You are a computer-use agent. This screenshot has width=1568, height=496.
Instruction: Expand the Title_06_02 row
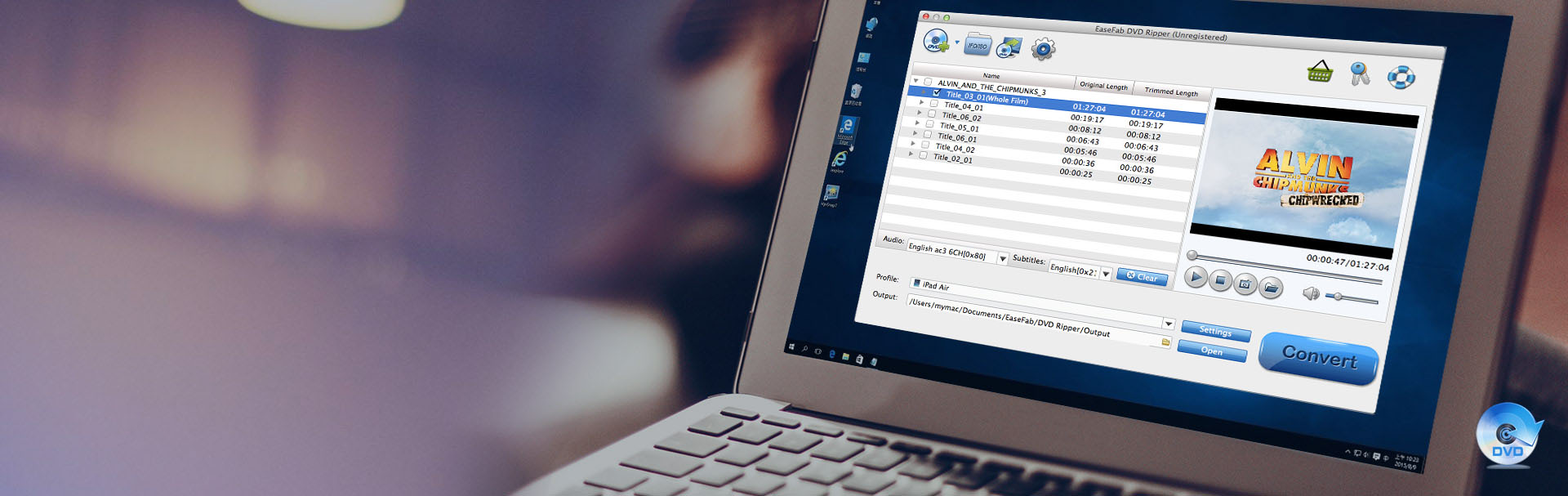(920, 112)
